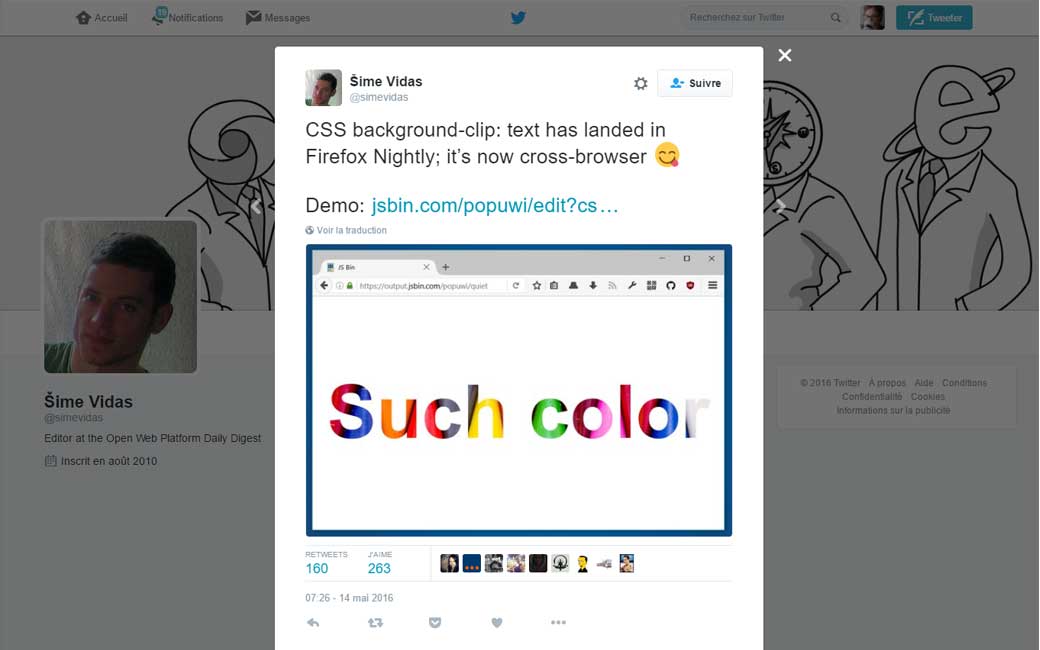Close the tweet overlay with X
The width and height of the screenshot is (1040, 650).
[x=785, y=55]
